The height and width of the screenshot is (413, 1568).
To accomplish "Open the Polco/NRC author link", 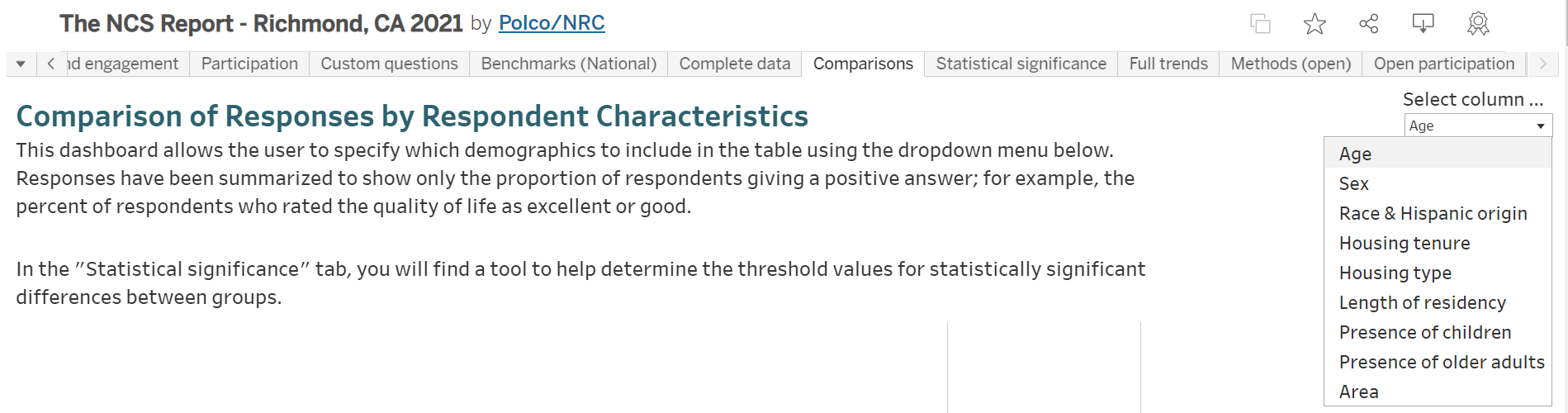I will [552, 23].
